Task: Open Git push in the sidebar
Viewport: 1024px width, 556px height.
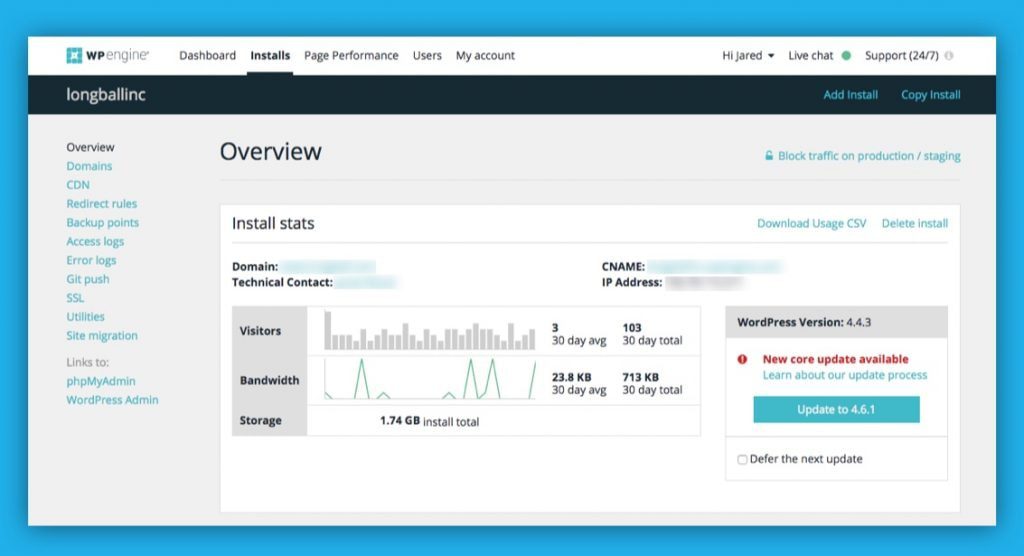Action: click(x=88, y=279)
